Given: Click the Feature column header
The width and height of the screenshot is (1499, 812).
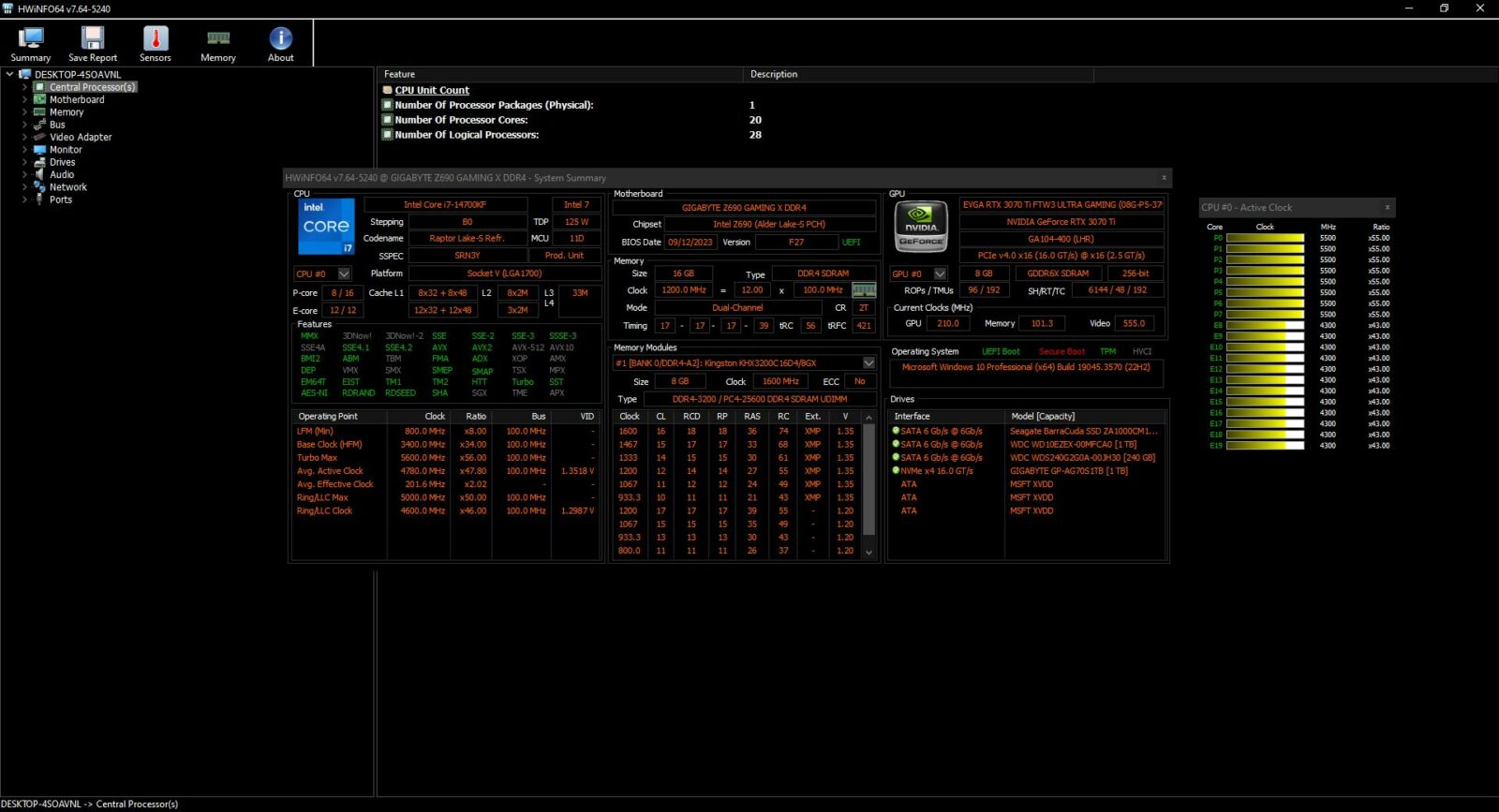Looking at the screenshot, I should pos(560,74).
